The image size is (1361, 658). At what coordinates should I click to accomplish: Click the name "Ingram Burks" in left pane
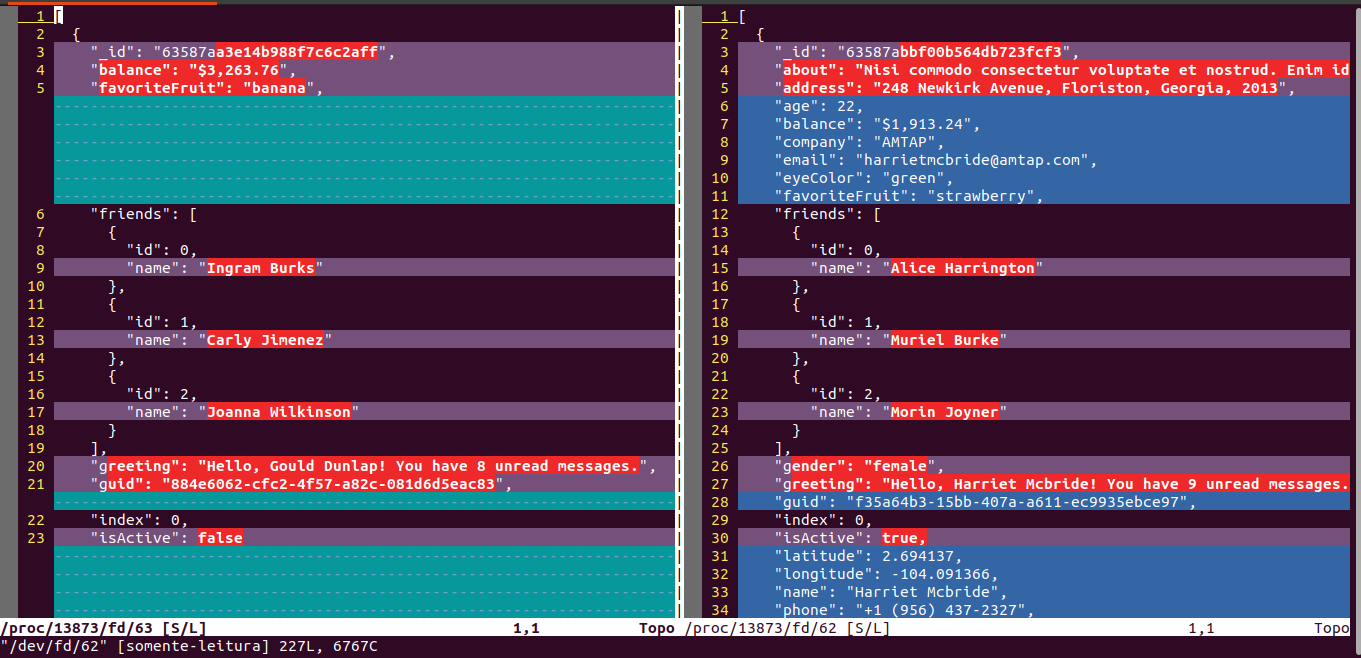(x=260, y=268)
